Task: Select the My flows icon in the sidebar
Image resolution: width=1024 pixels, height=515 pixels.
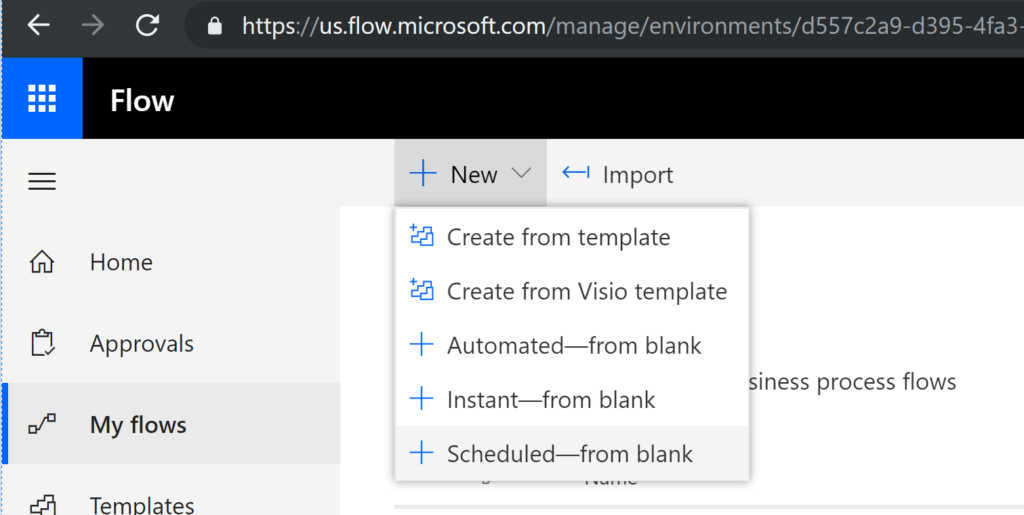Action: [42, 425]
